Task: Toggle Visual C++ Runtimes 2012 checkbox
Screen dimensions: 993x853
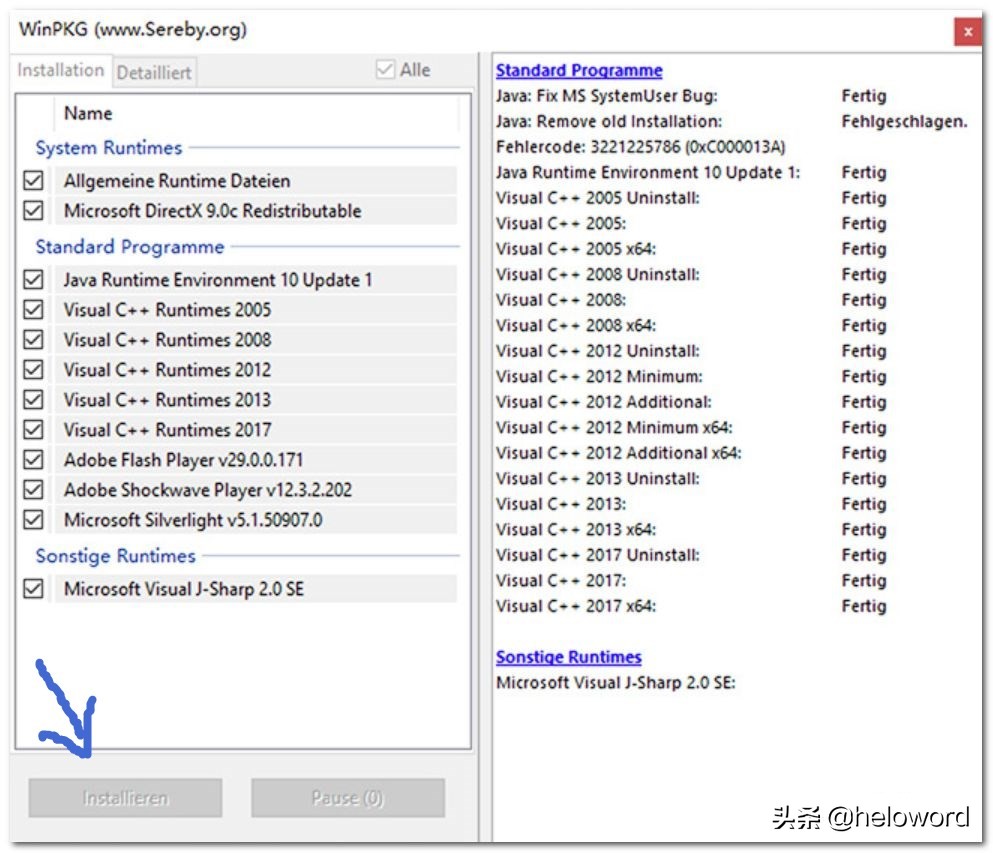Action: pos(34,370)
